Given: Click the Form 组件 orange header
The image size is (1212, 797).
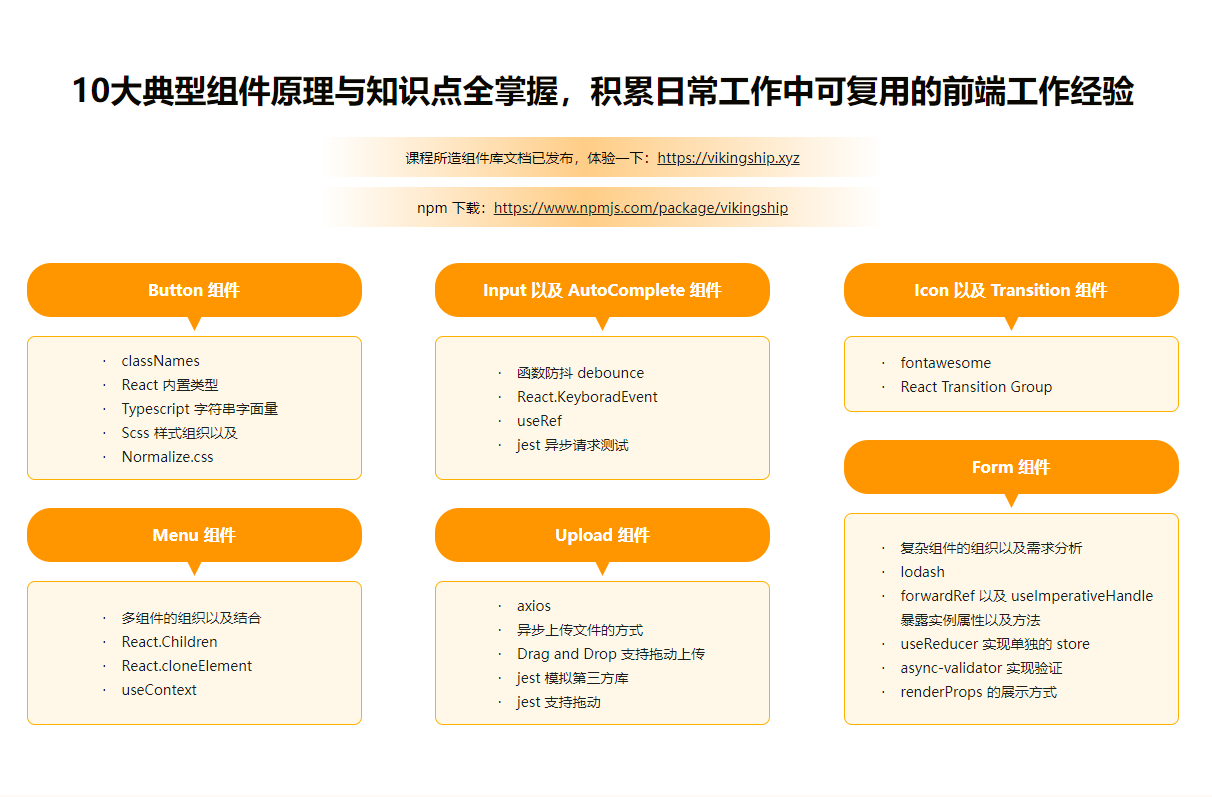Looking at the screenshot, I should pos(1010,467).
